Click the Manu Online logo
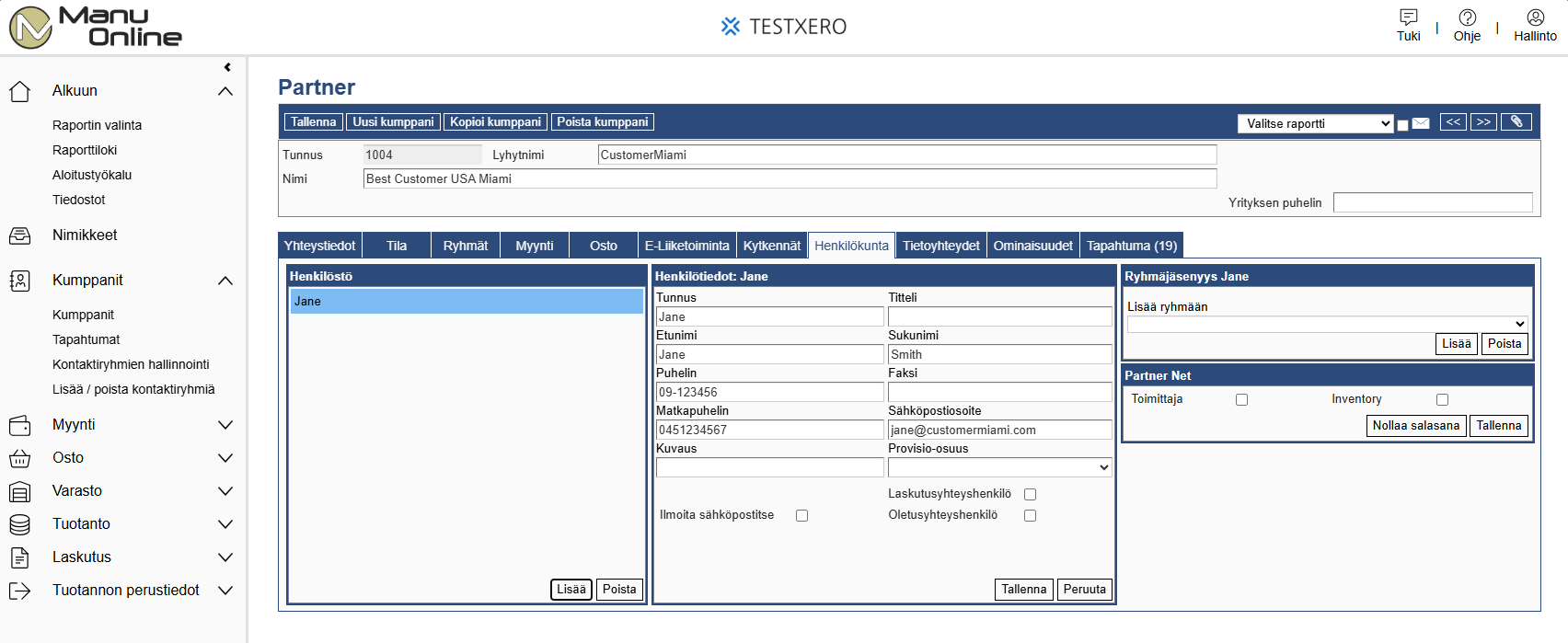Viewport: 1568px width, 643px height. [x=96, y=27]
